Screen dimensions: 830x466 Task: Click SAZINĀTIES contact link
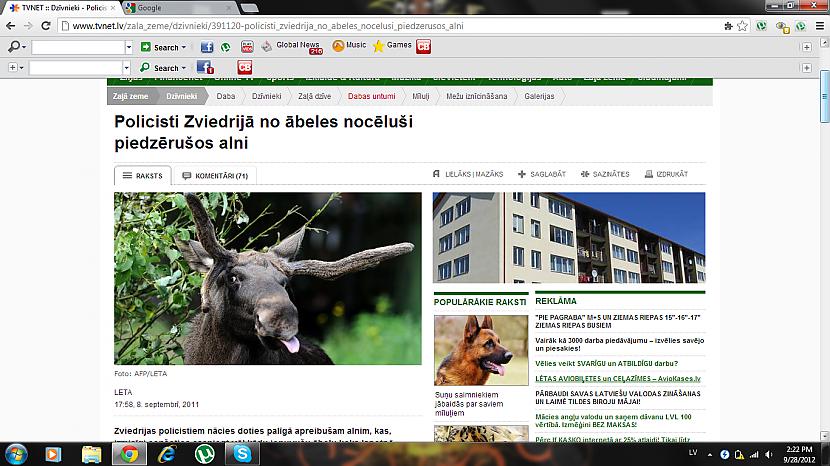tap(605, 174)
